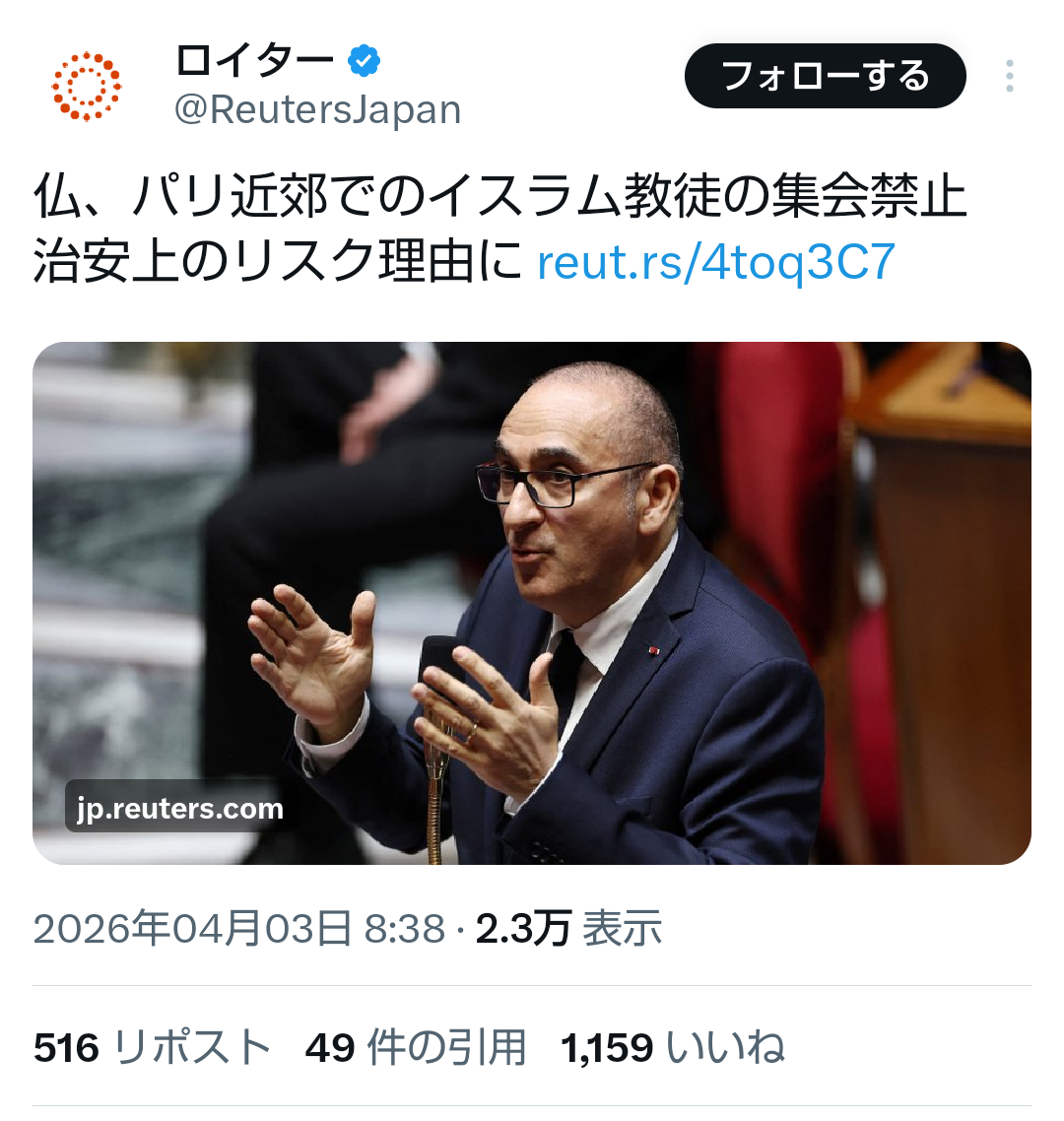This screenshot has width=1064, height=1121.
Task: Open the ロイター display name profile
Action: pos(254,61)
